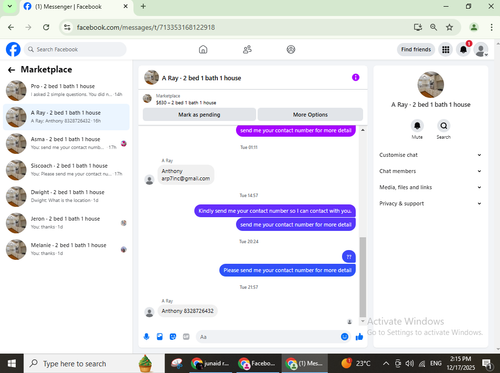Click More Options button
Screen dimensions: 500x373
click(x=310, y=114)
